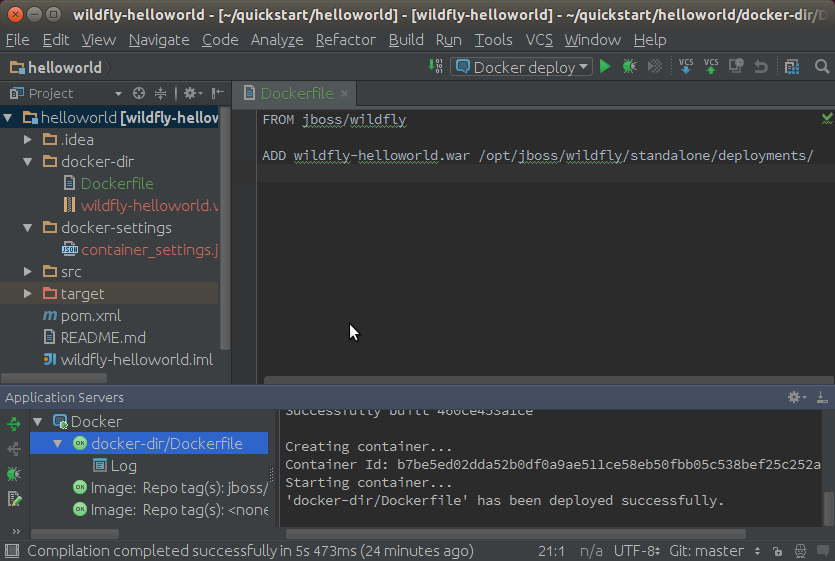Expand the src folder node
835x561 pixels.
coord(28,272)
